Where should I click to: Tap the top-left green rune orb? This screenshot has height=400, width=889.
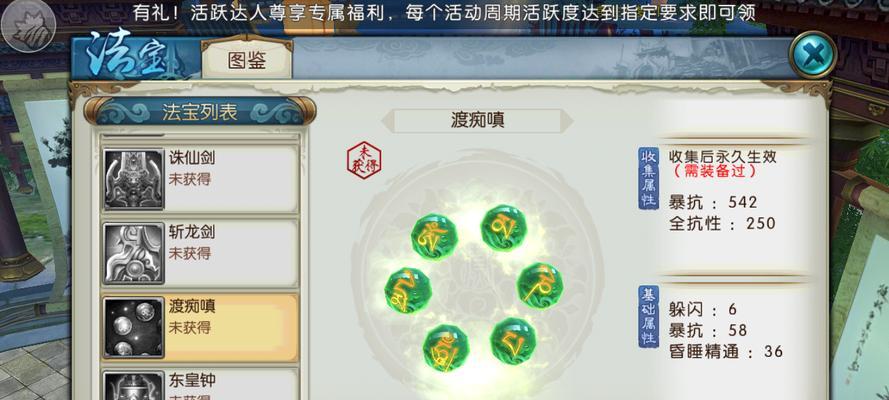(434, 237)
